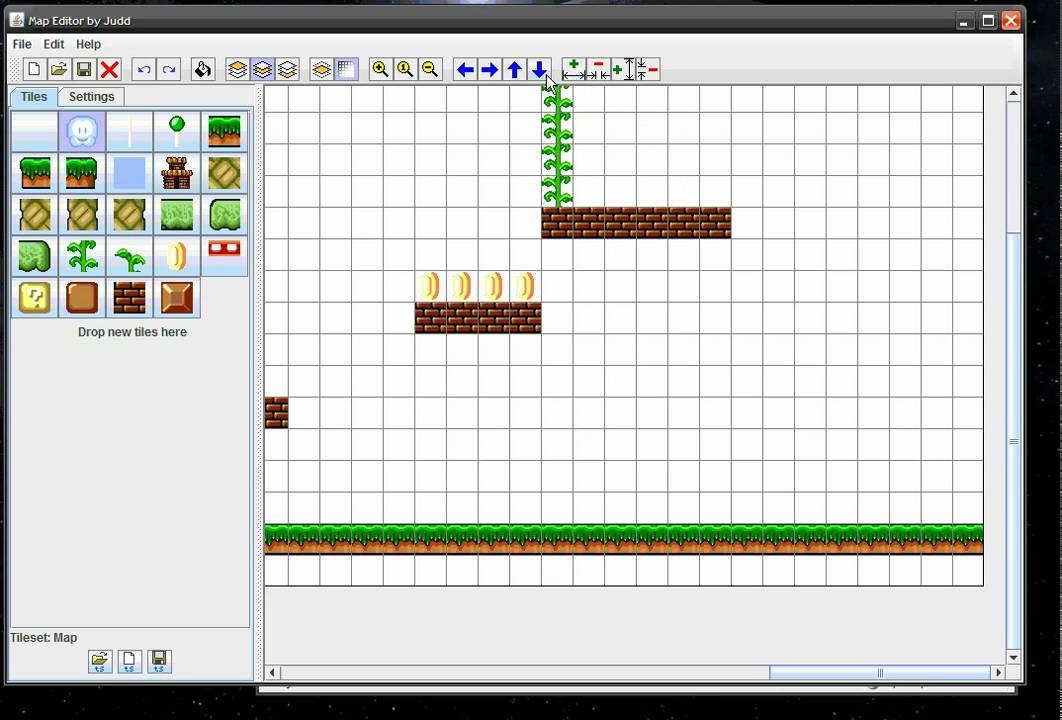Select the smiling cloud tile

82,131
